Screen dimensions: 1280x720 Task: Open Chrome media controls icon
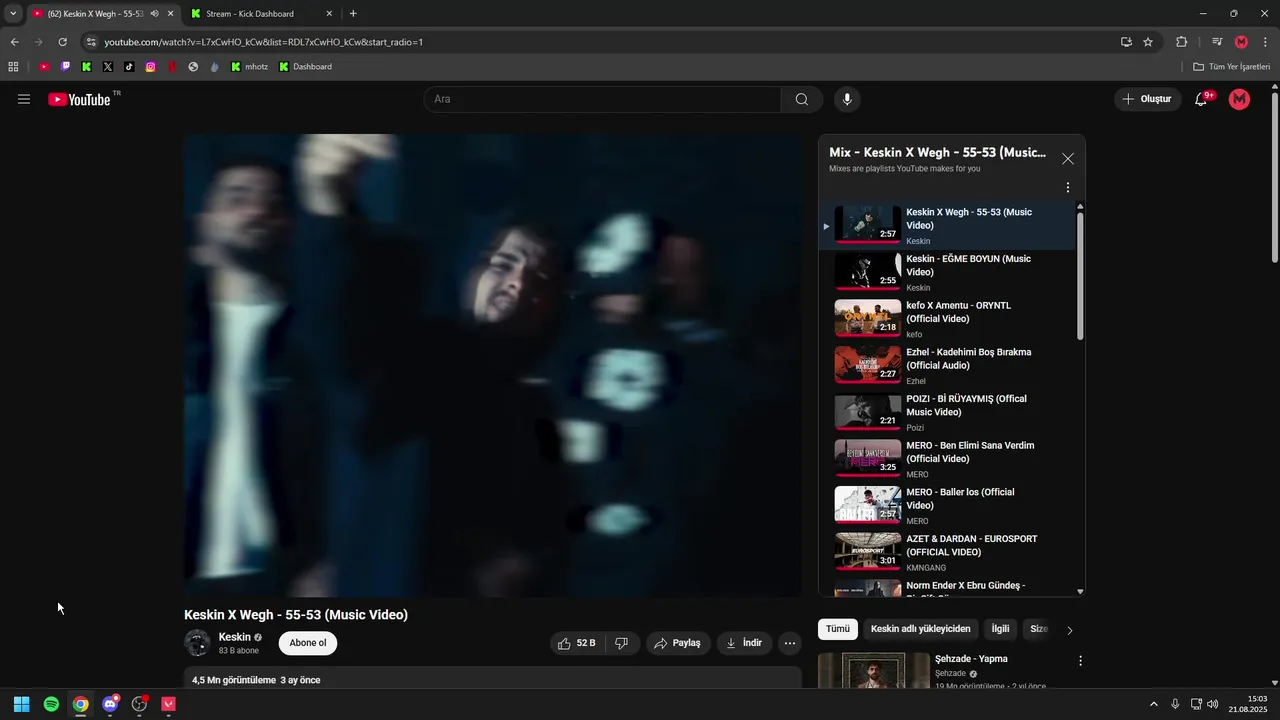1217,42
